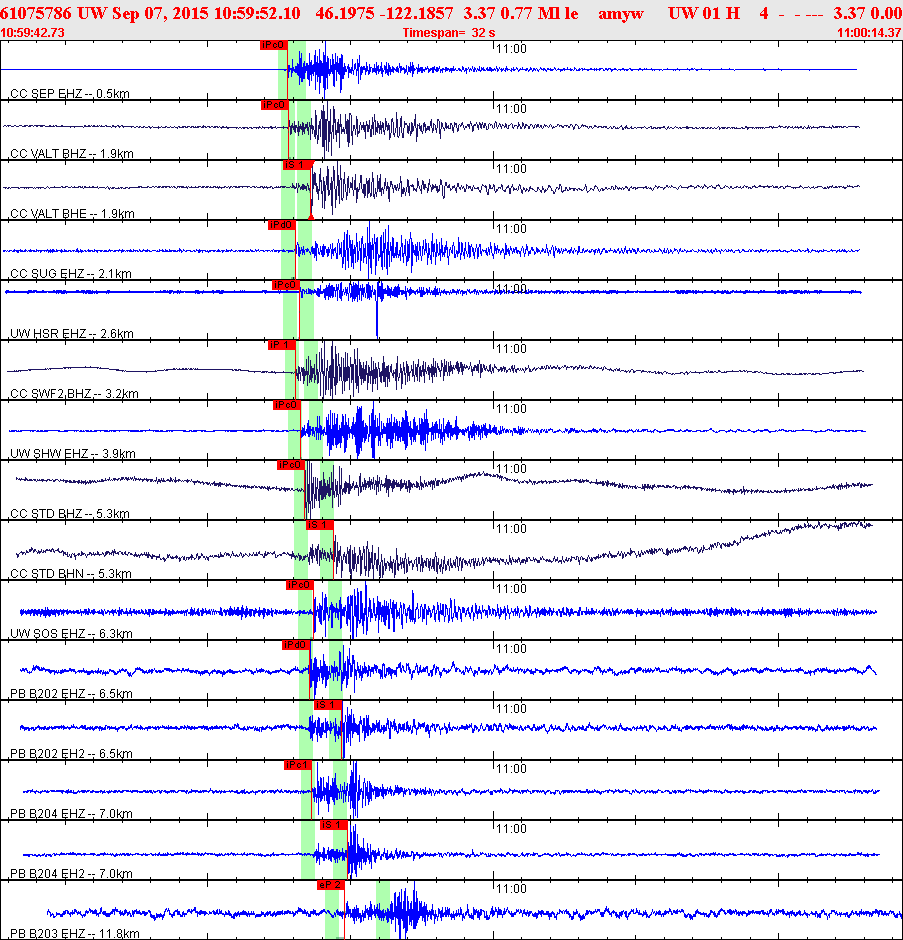The width and height of the screenshot is (903, 940).
Task: Select the 'PB B204 EH2 -- 7.0km' station label
Action: coord(71,873)
